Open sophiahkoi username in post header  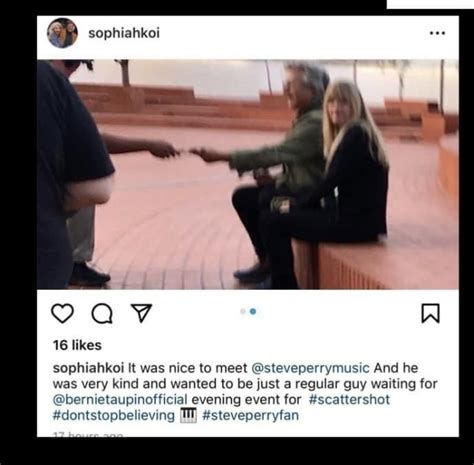[124, 33]
